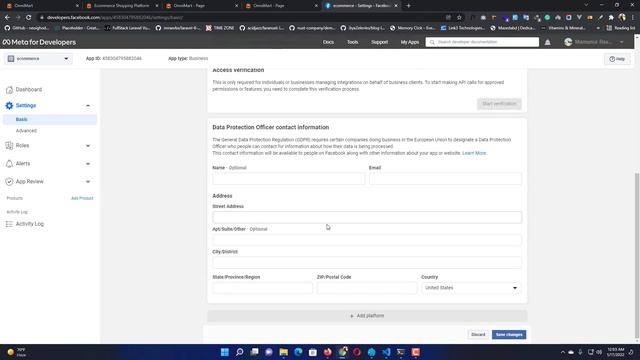Open File Explorer from taskbar
The height and width of the screenshot is (360, 640).
(283, 352)
